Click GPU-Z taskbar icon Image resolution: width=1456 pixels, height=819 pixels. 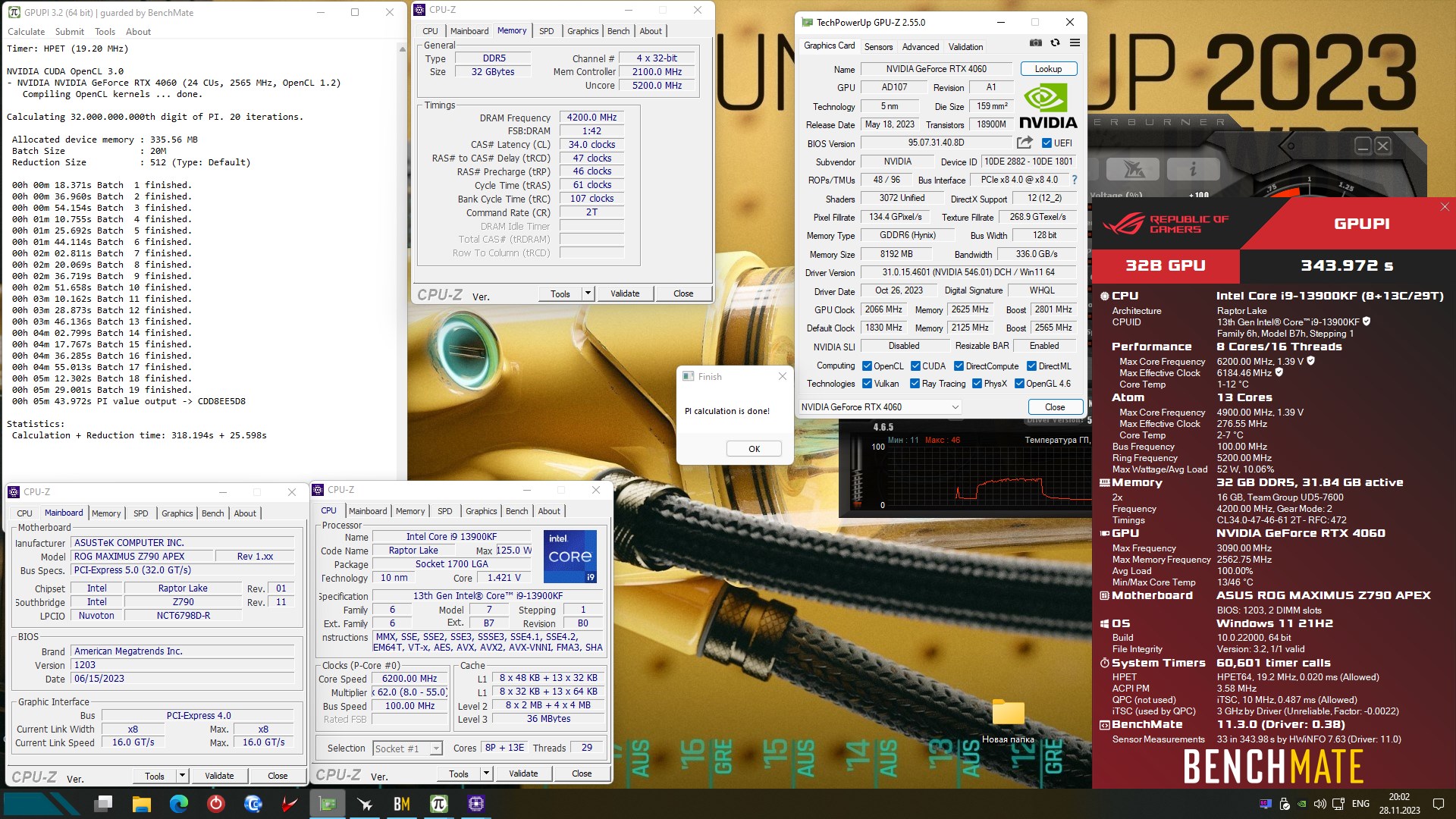328,804
